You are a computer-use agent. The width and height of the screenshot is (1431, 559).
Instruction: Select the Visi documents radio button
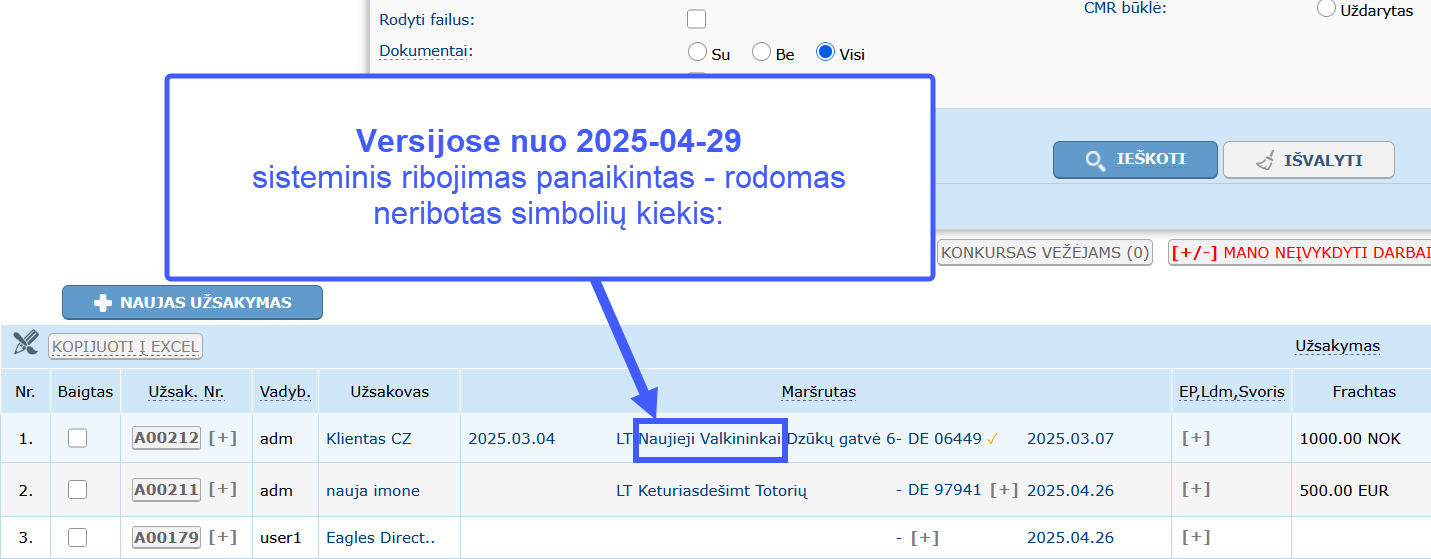pos(825,52)
